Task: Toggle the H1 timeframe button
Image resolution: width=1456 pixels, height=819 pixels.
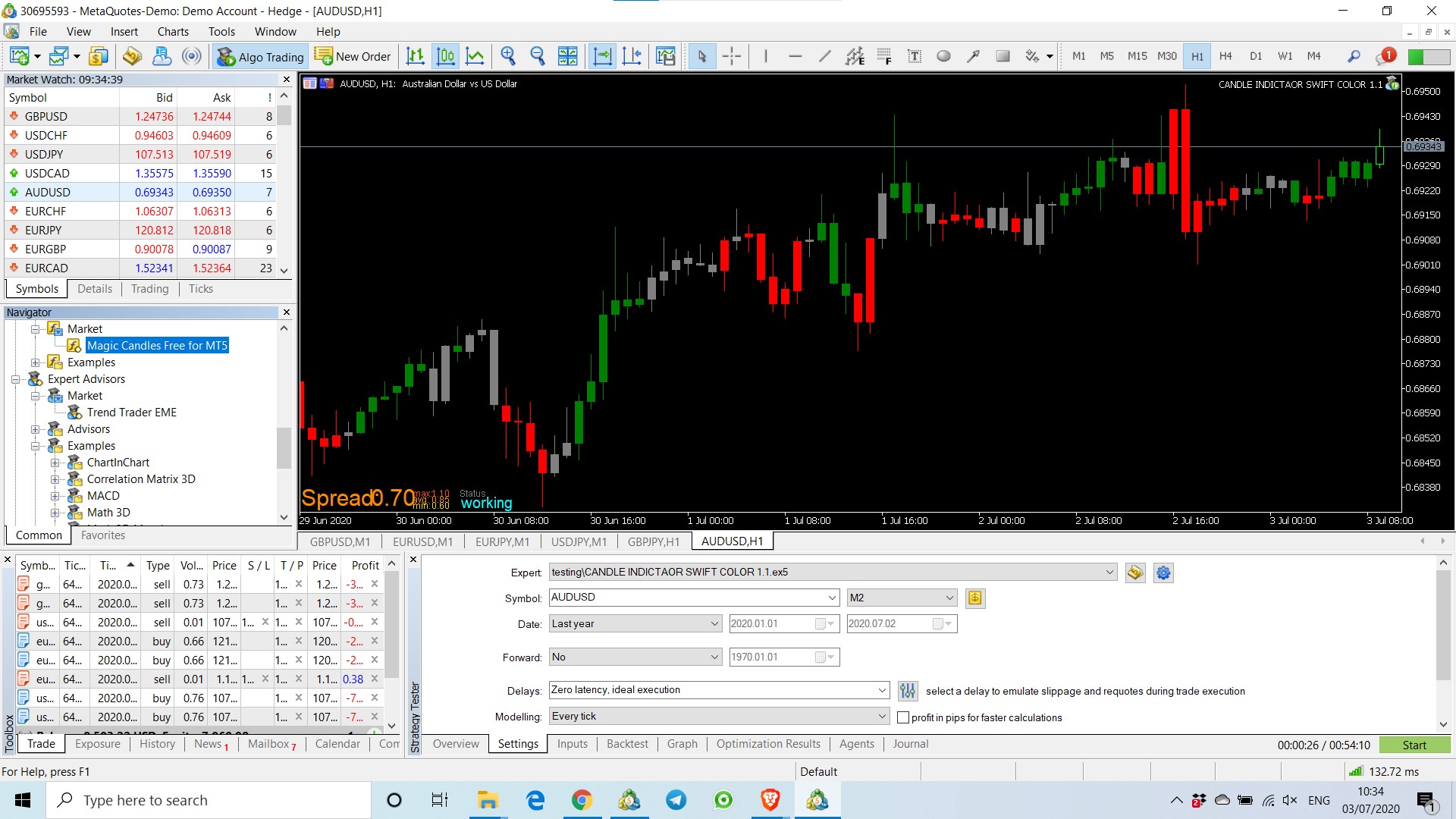Action: 1197,56
